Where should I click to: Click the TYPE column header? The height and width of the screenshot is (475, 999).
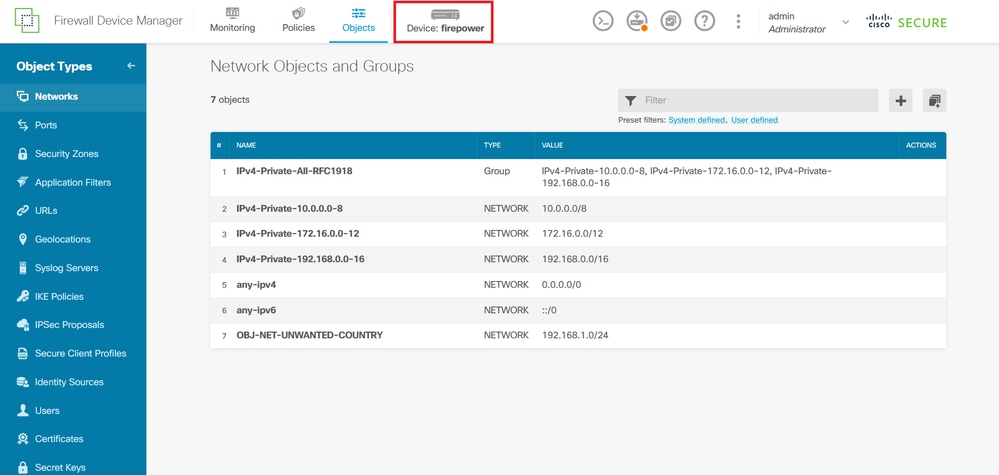click(492, 145)
